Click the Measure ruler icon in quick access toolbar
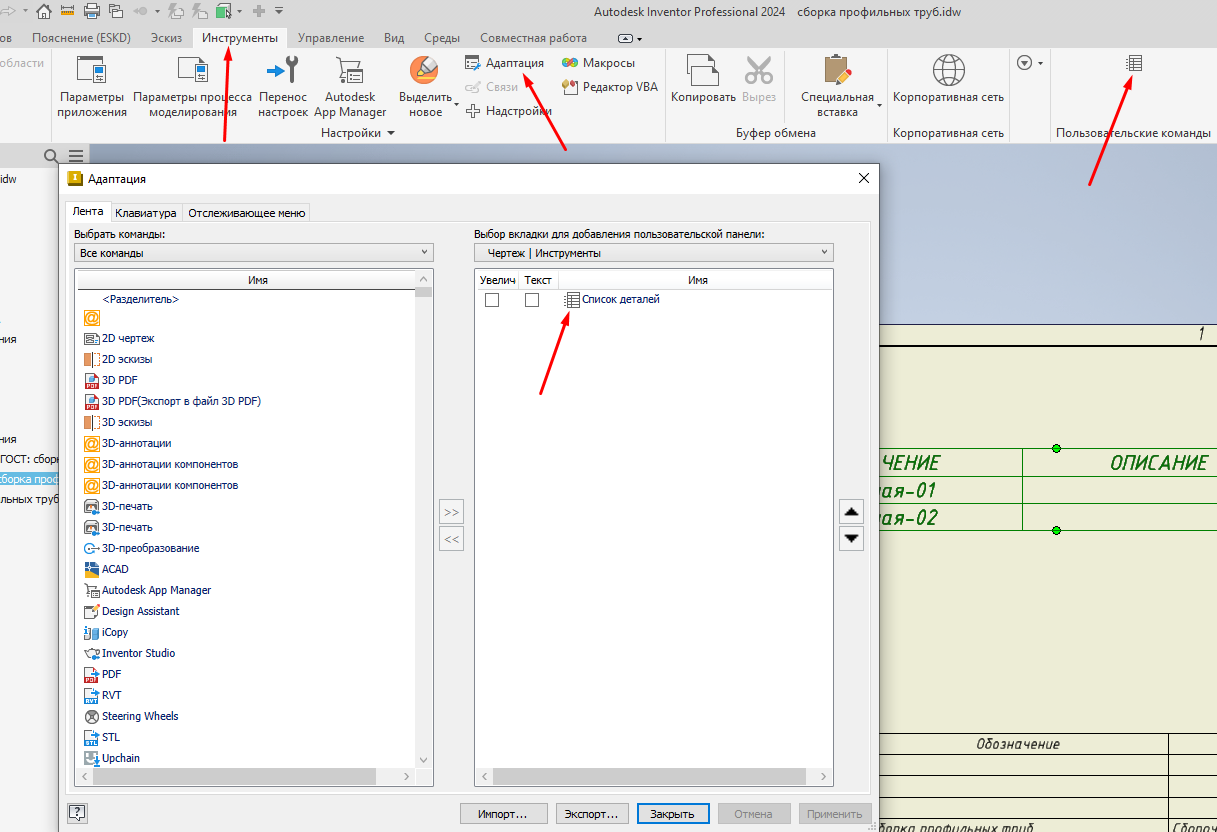 coord(68,12)
